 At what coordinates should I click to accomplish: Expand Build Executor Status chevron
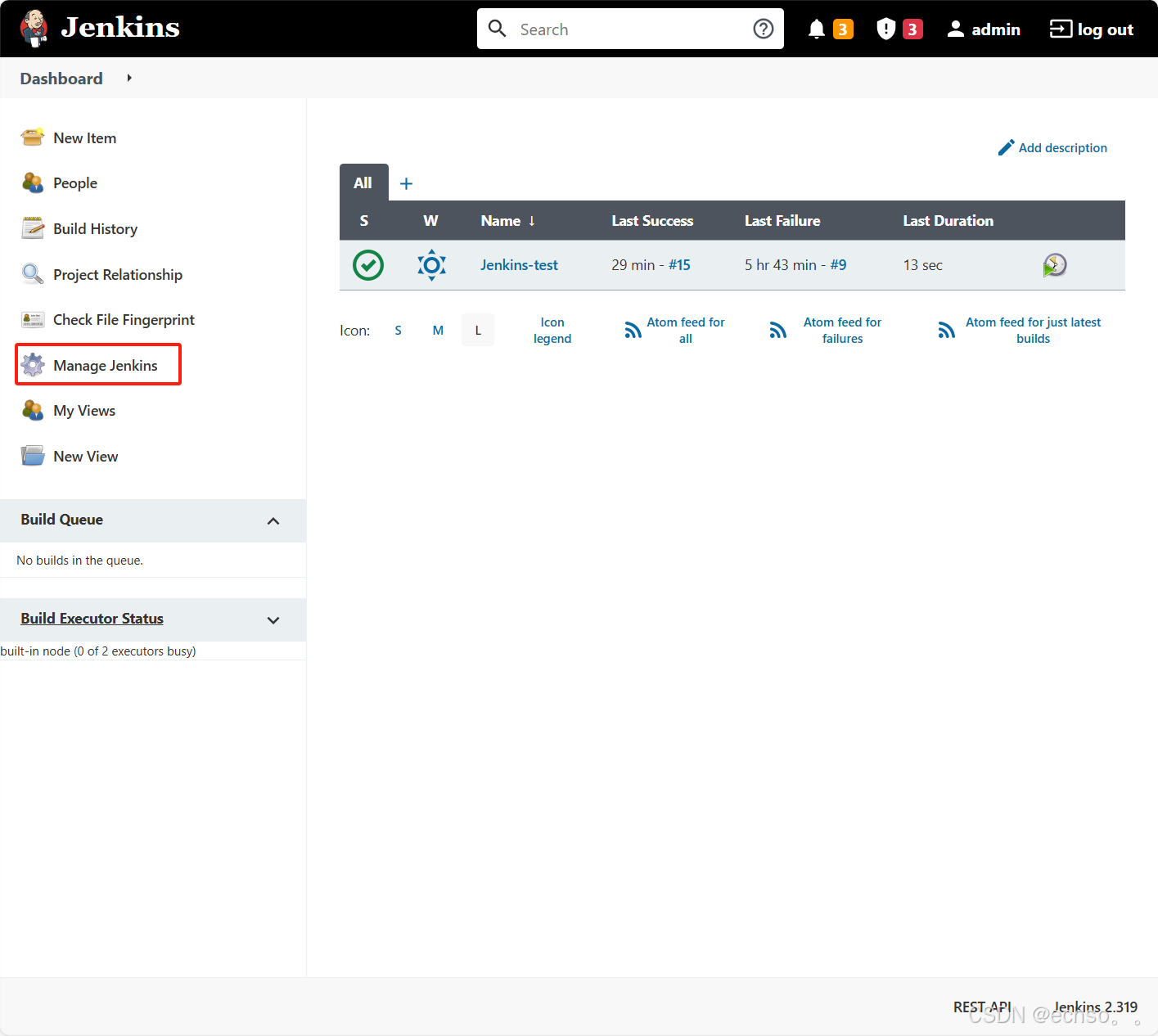(x=273, y=620)
